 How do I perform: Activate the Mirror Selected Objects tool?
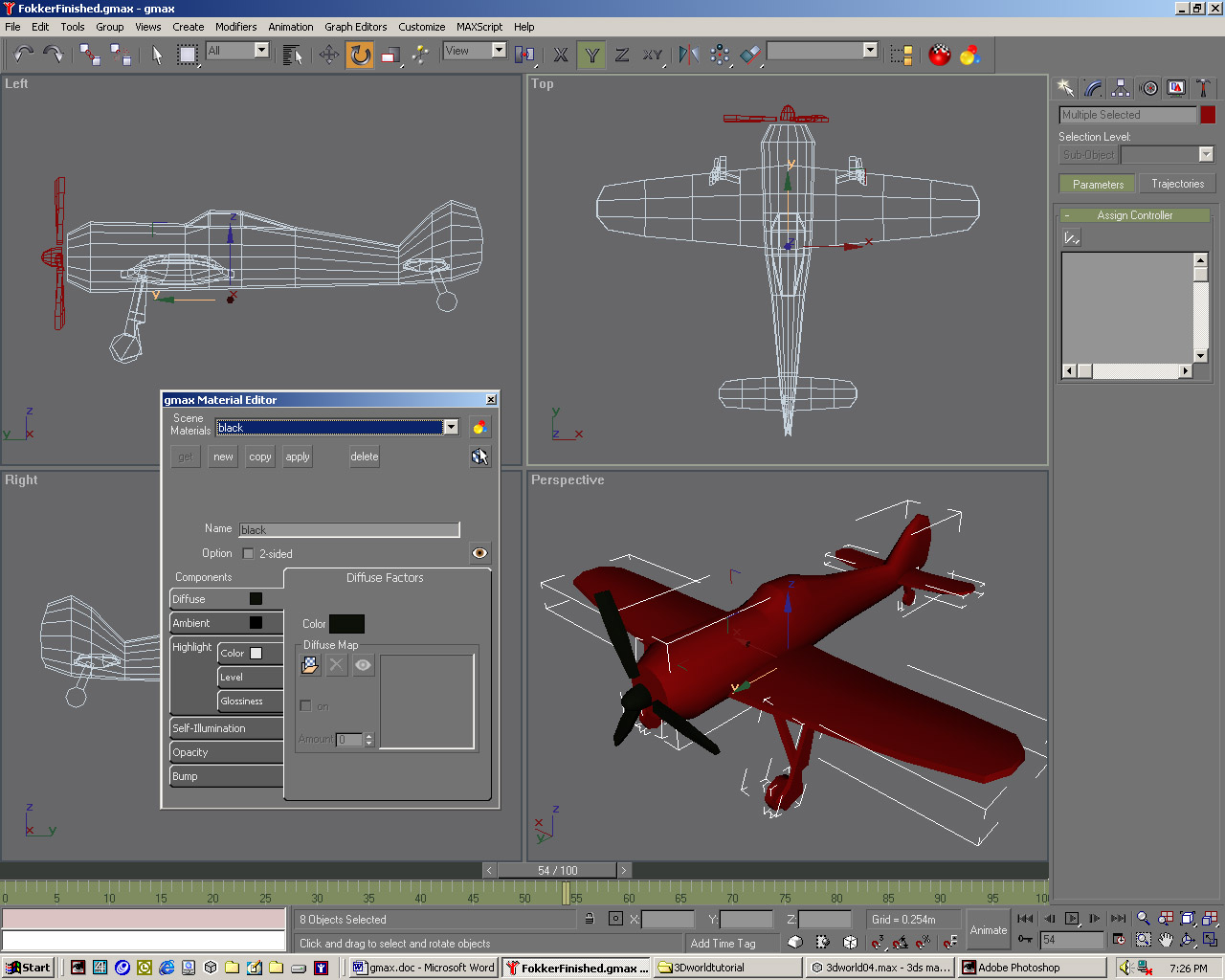click(688, 55)
